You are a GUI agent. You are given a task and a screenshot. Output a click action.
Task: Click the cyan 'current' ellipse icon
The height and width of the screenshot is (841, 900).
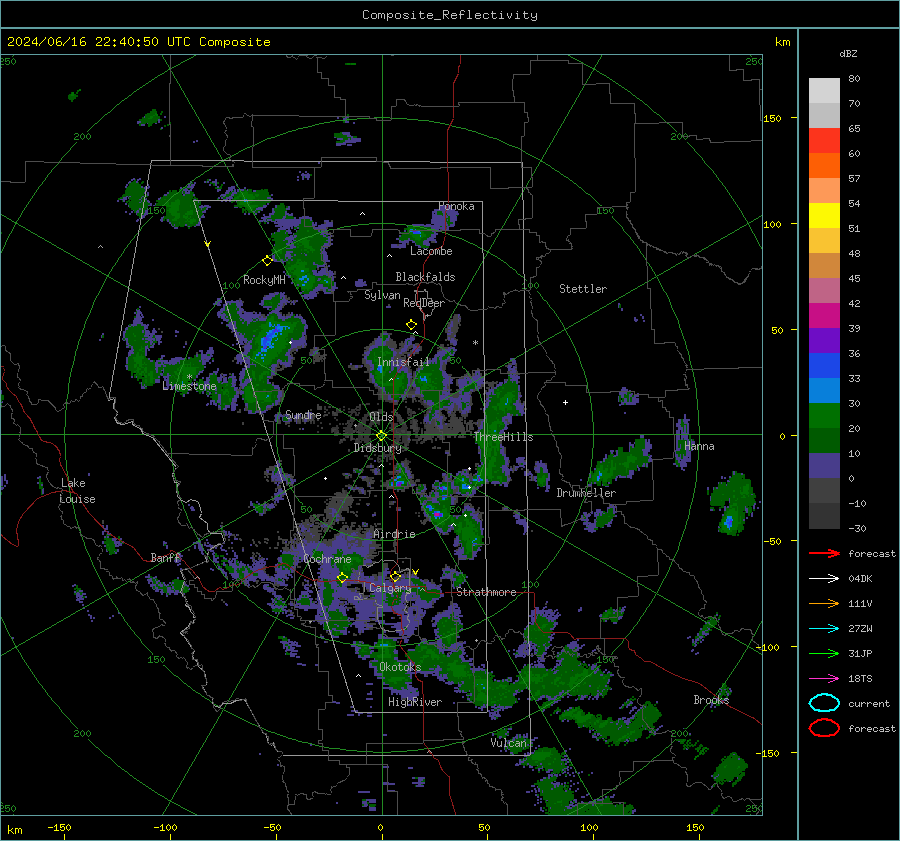824,703
